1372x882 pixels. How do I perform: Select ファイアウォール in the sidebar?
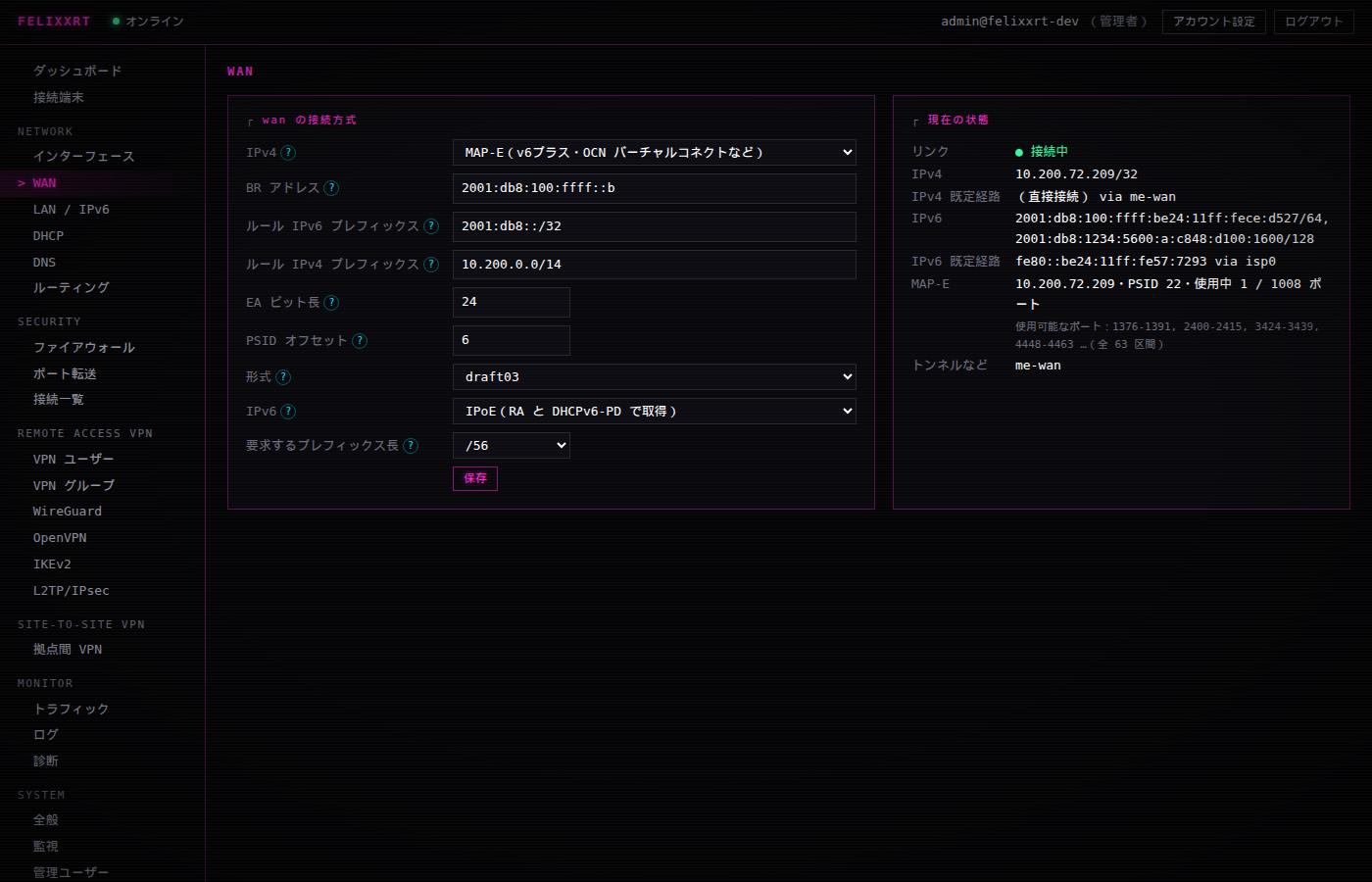[x=83, y=347]
